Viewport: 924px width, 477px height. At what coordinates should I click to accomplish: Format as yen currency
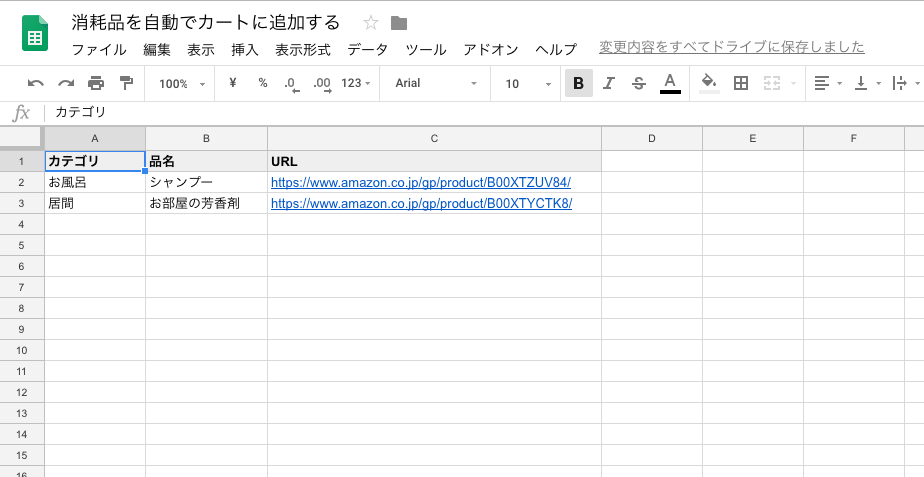pyautogui.click(x=233, y=83)
